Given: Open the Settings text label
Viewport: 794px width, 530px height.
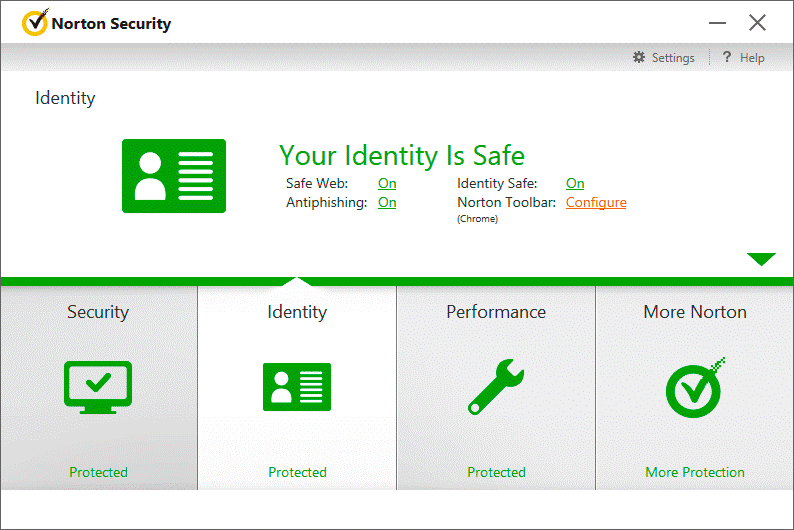Looking at the screenshot, I should pyautogui.click(x=673, y=58).
